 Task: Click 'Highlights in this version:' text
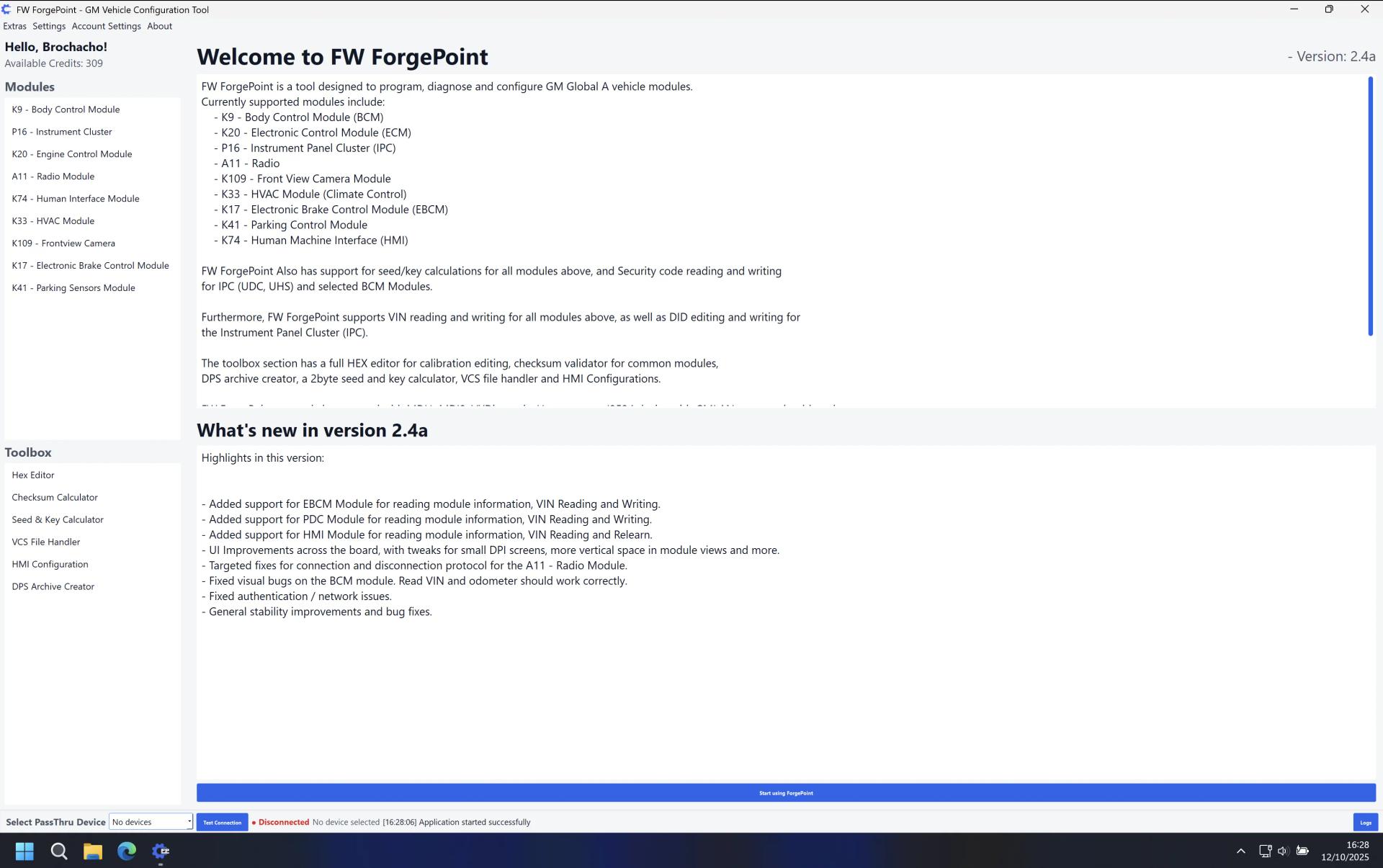(263, 458)
